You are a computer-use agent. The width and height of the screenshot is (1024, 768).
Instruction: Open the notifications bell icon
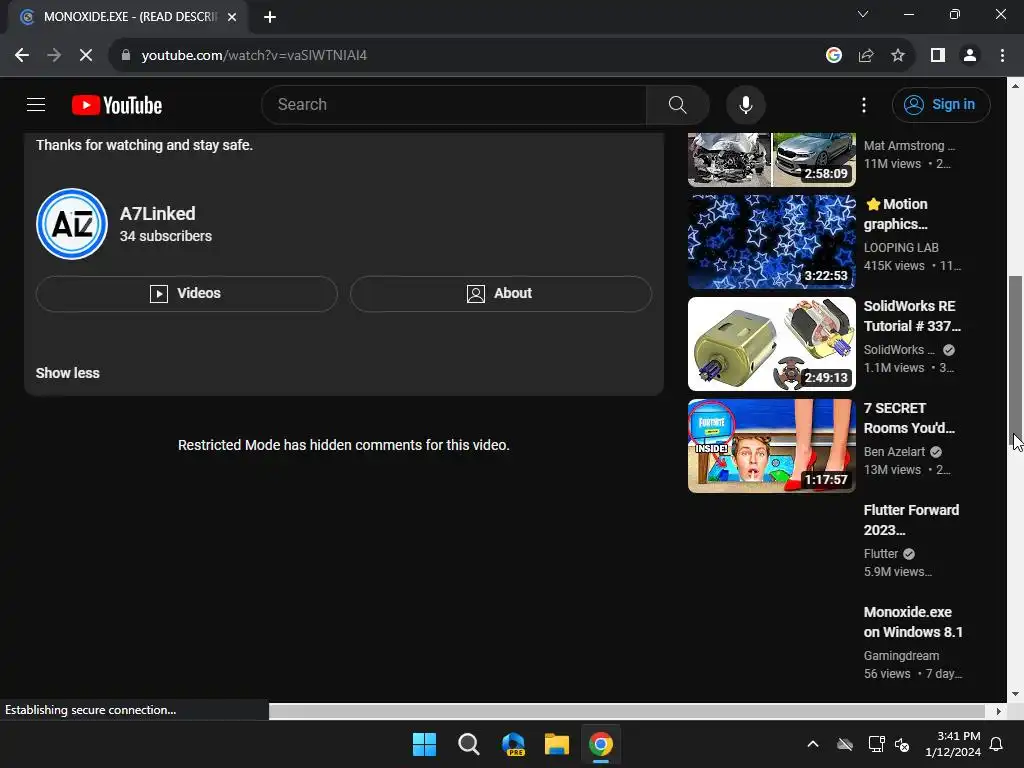[x=997, y=744]
